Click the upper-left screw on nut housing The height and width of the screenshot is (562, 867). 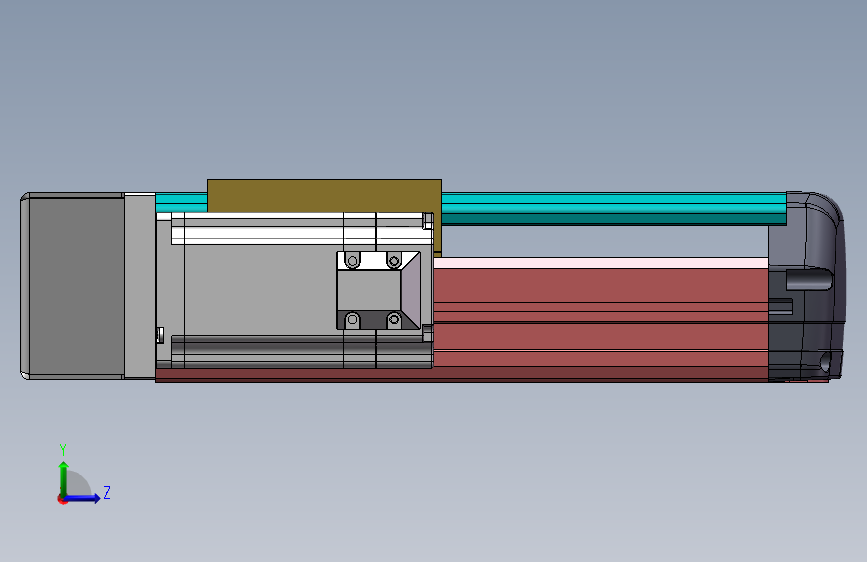[352, 261]
